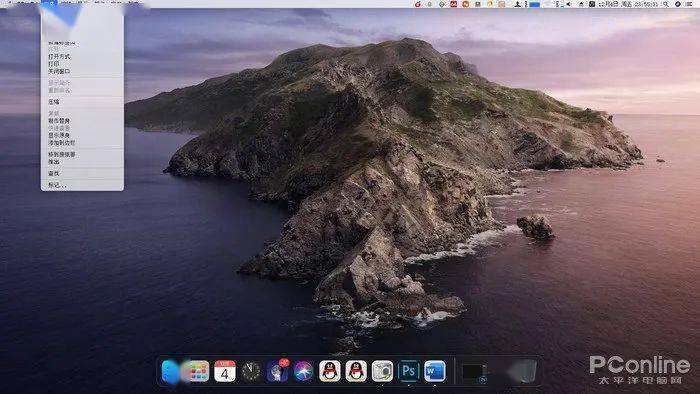Open the camera app icon beside Photoshop
700x394 pixels.
[x=383, y=371]
